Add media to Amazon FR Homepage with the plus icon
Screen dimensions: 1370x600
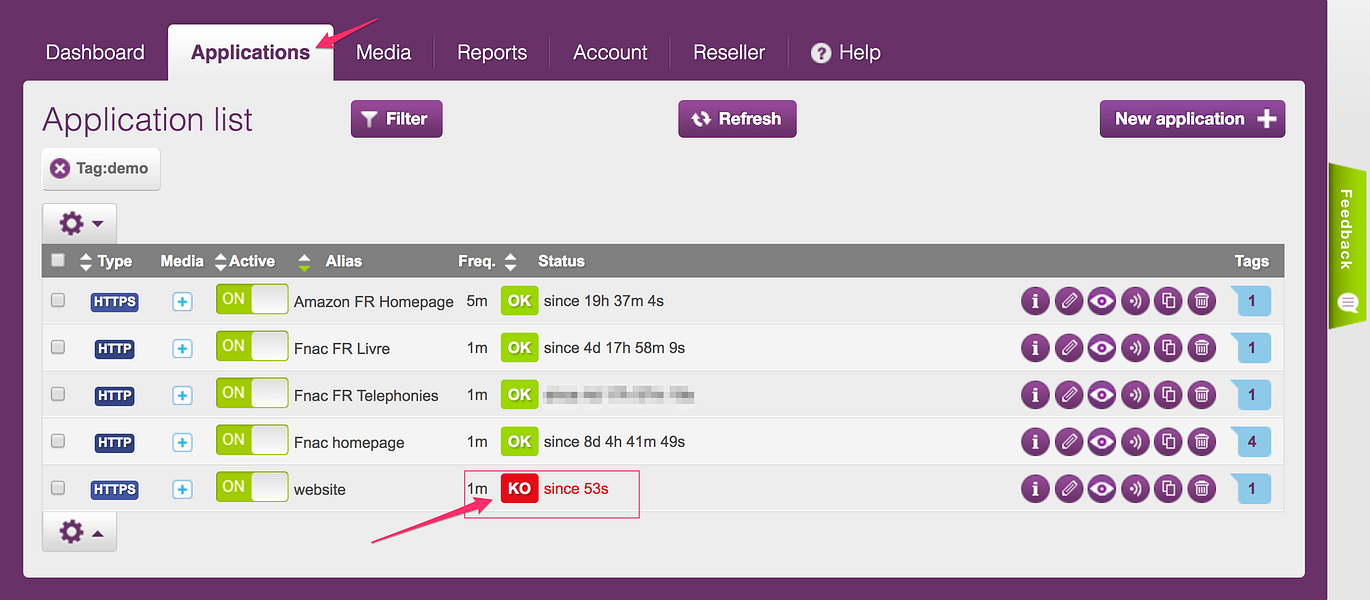click(x=182, y=300)
